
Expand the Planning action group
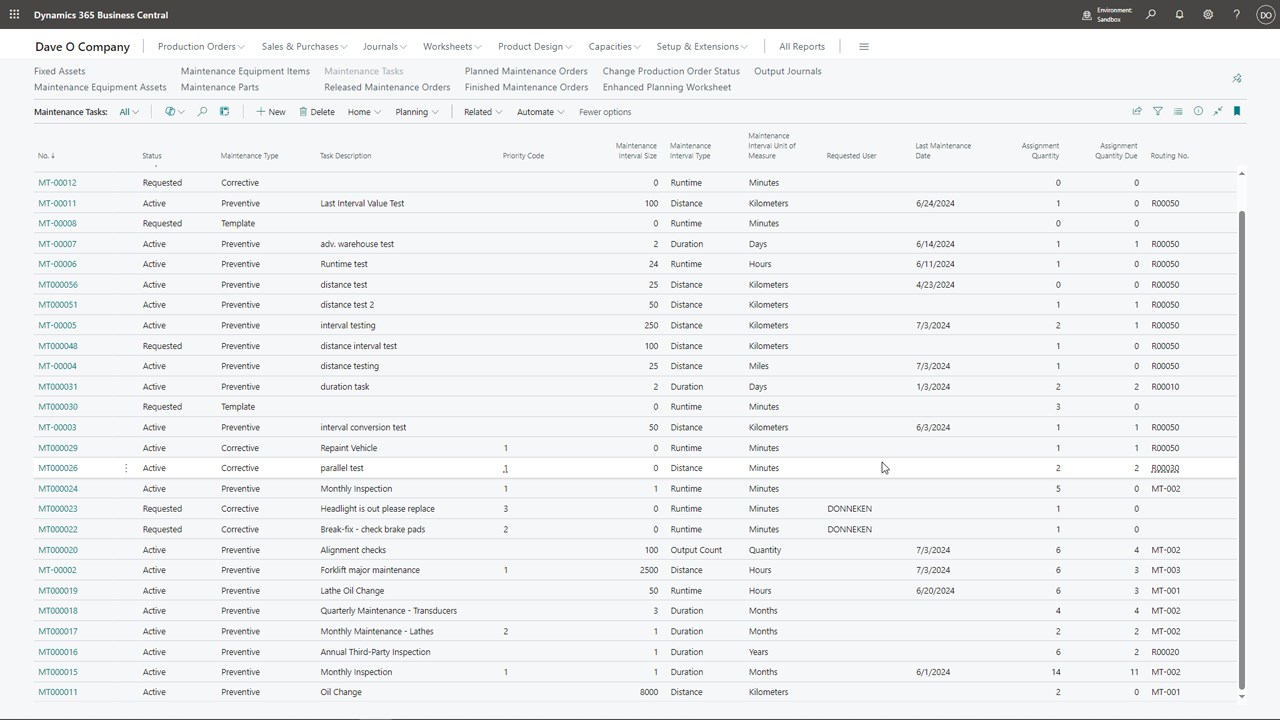[x=417, y=112]
